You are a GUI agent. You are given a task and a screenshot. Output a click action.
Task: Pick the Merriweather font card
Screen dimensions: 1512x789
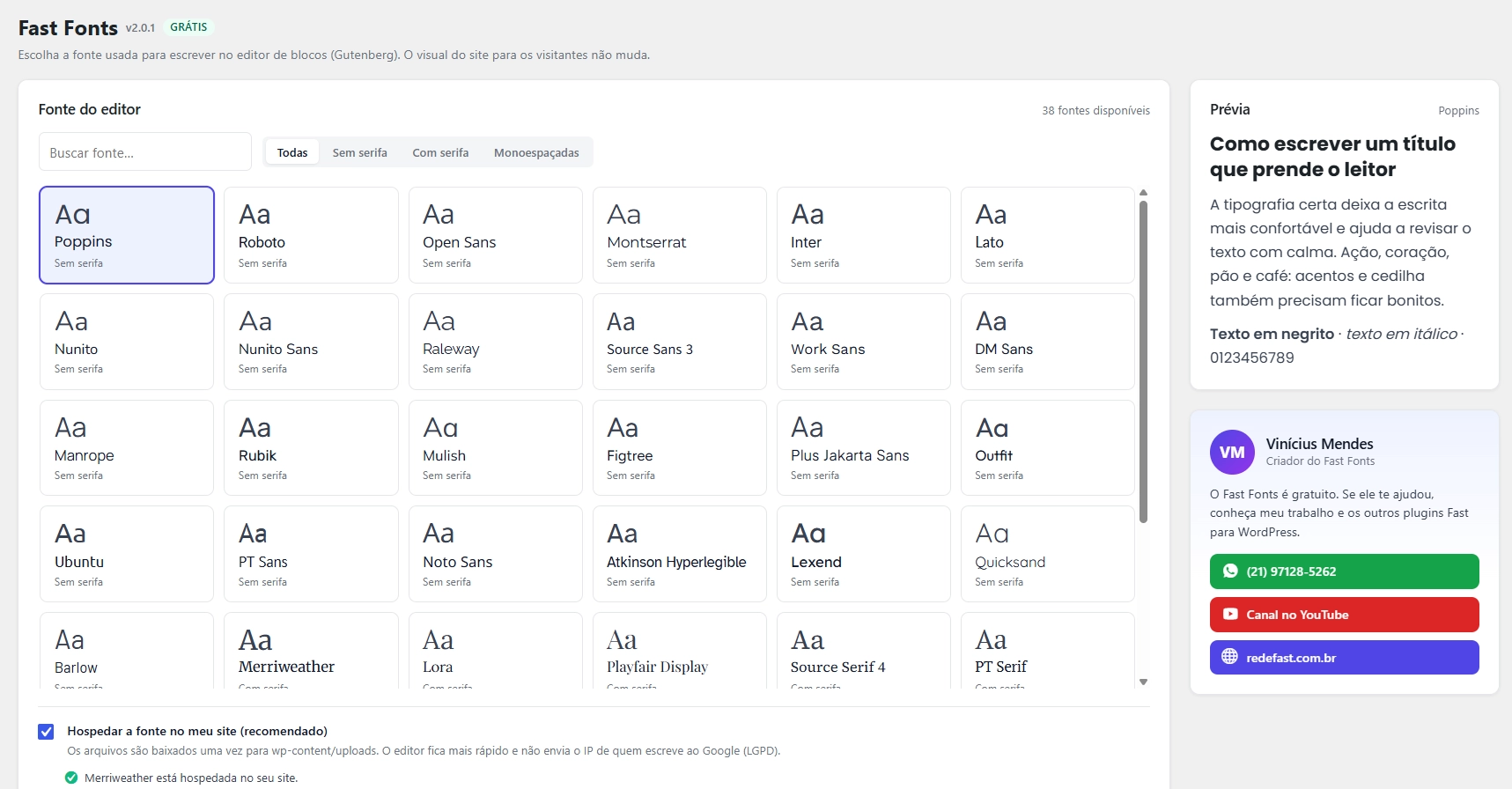point(311,651)
